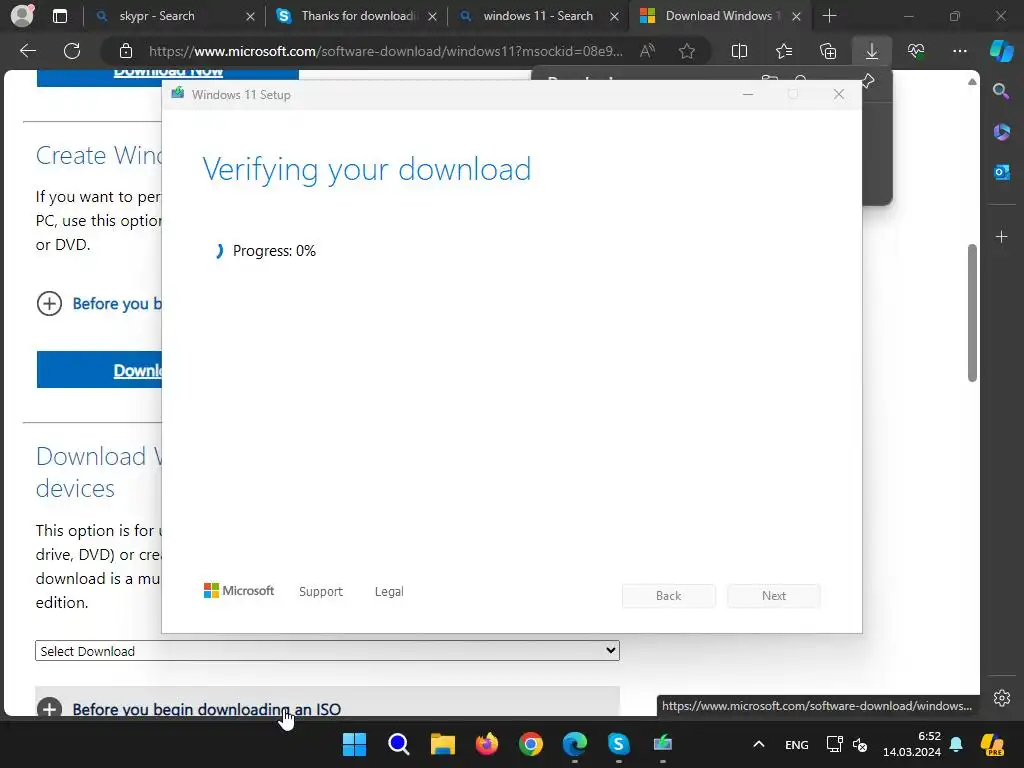Open Copilot preview in the taskbar

[x=993, y=744]
